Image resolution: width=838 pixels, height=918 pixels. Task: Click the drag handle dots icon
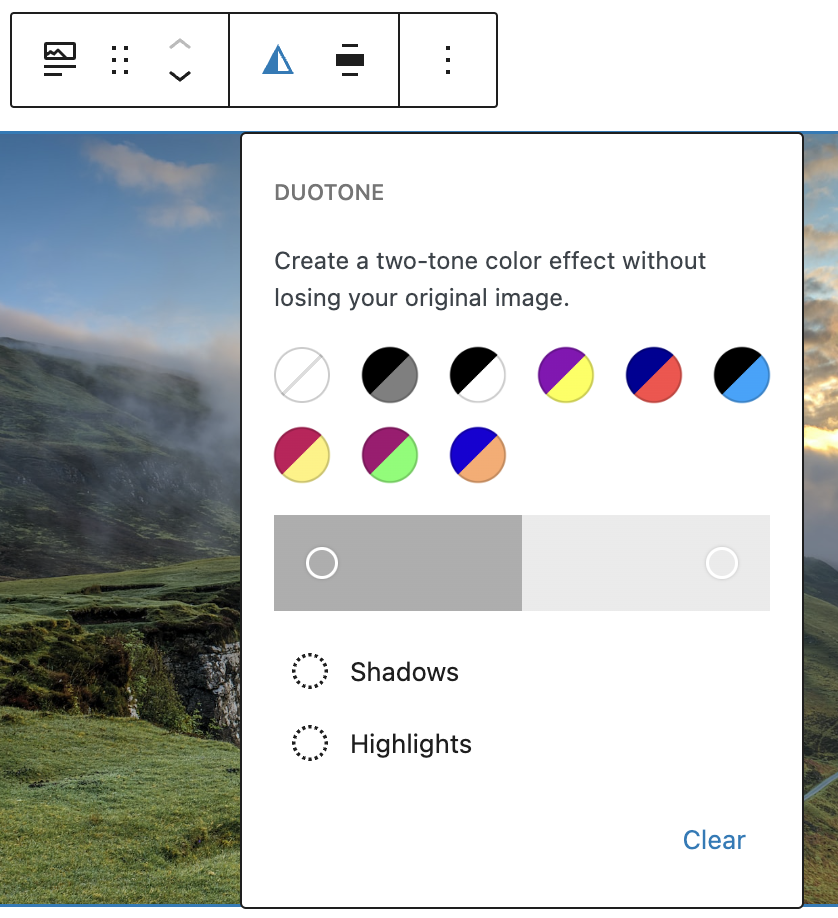120,60
